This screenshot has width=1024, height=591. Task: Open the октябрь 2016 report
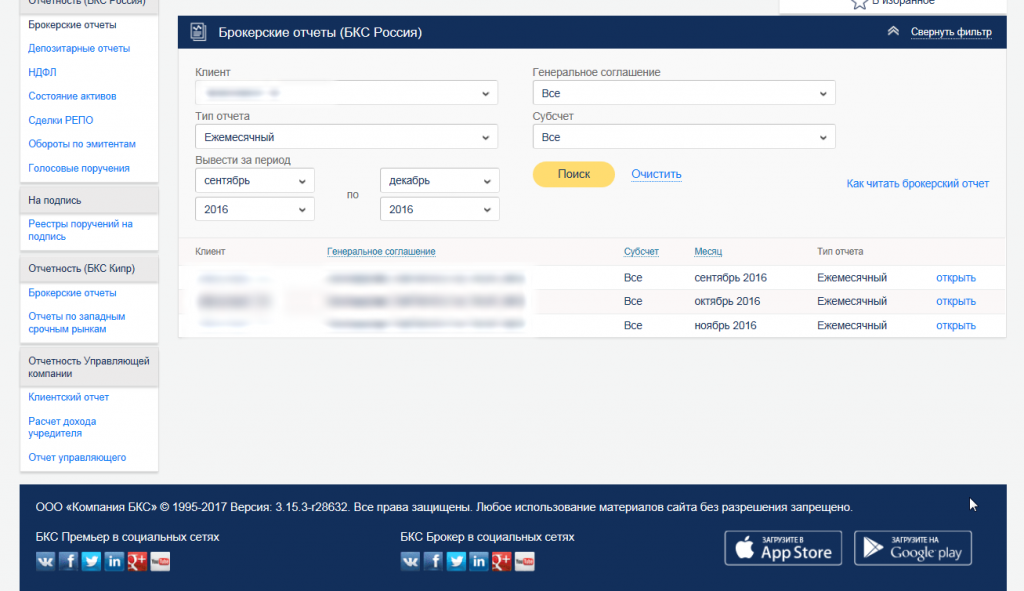tap(955, 301)
